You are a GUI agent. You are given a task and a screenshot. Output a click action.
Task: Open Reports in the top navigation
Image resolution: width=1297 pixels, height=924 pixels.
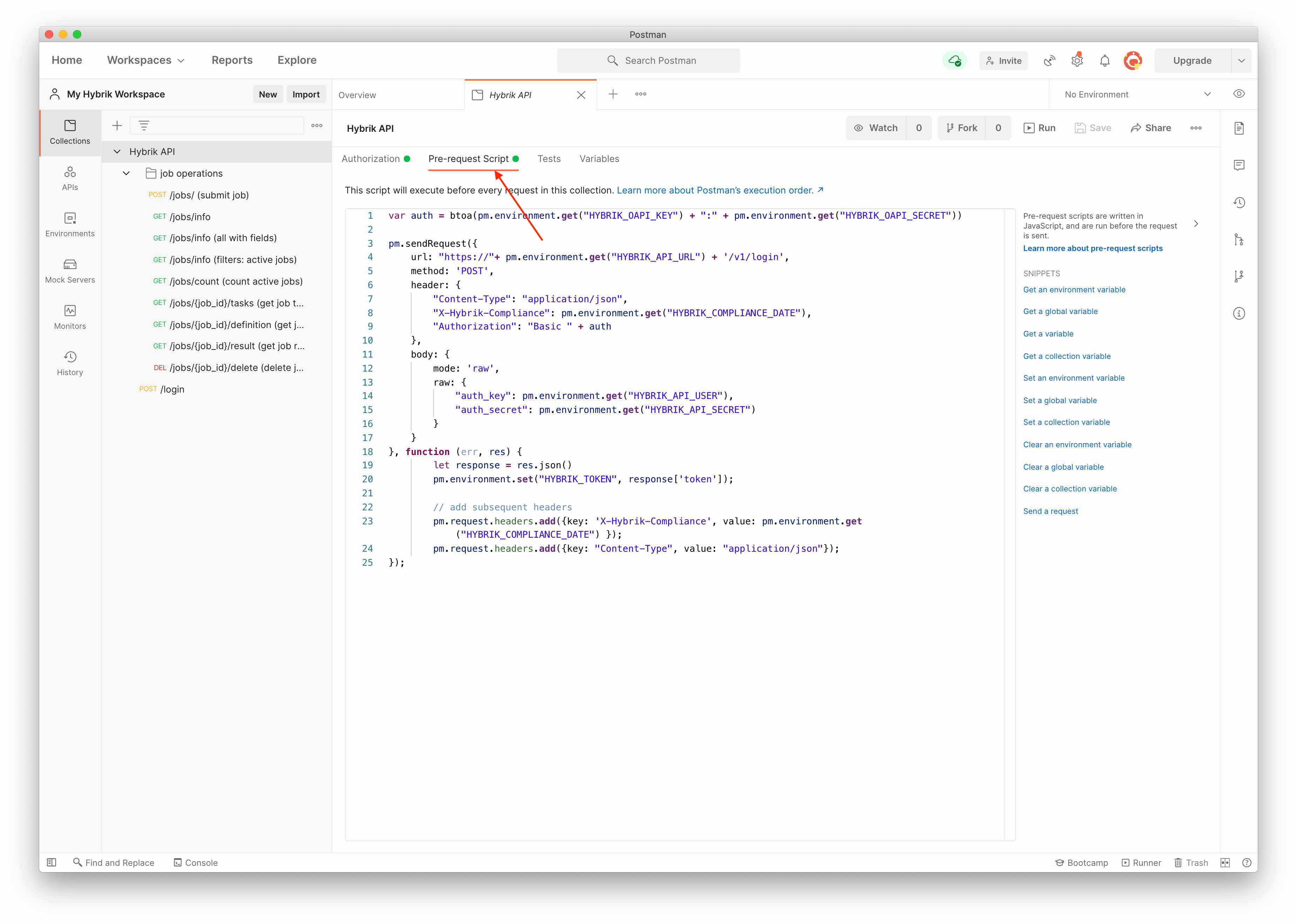[232, 60]
